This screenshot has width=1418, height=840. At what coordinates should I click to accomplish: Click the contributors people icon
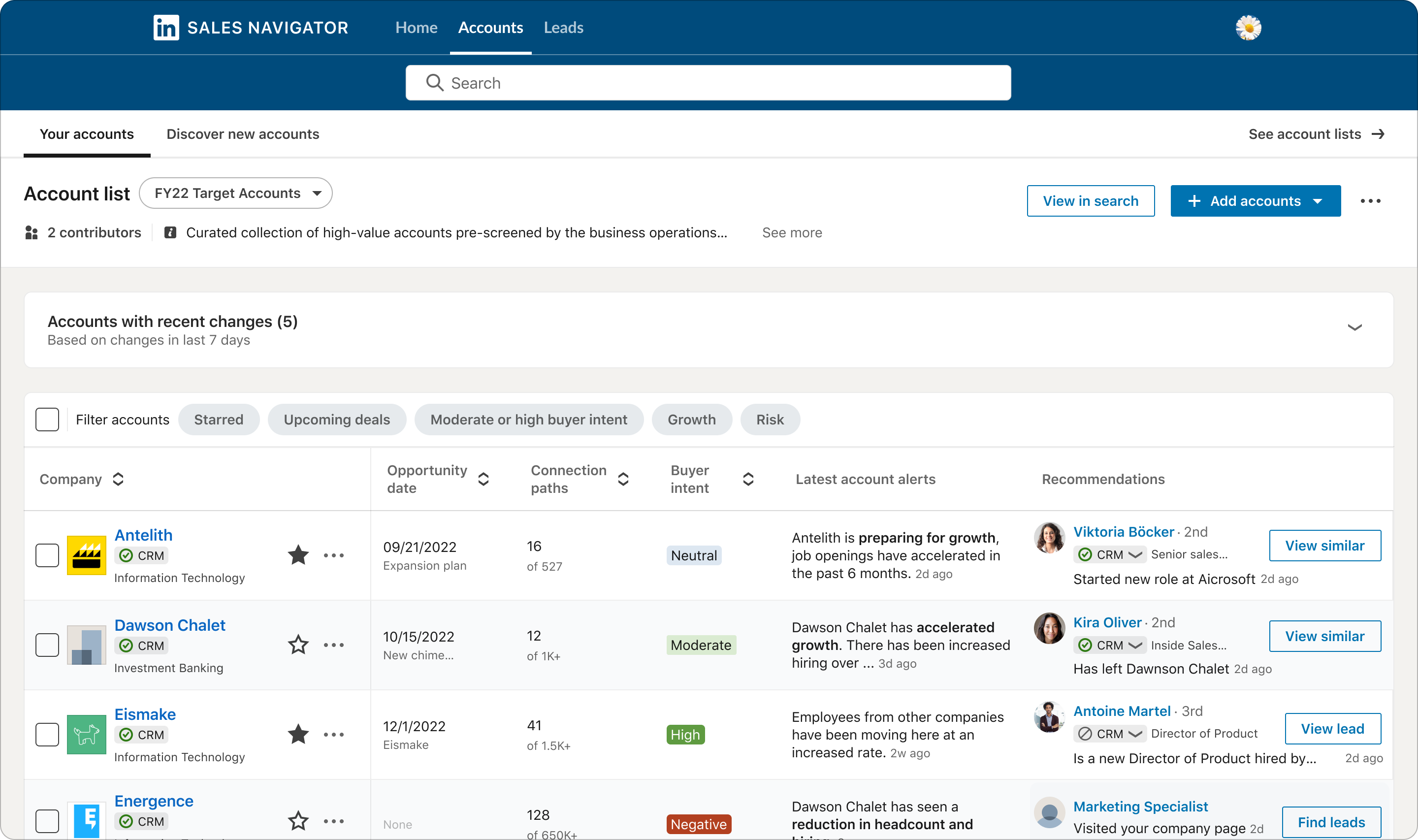pyautogui.click(x=32, y=232)
